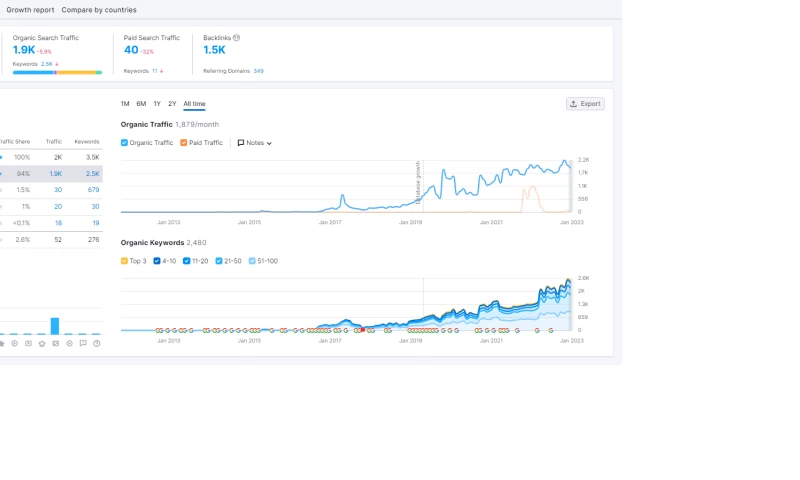Toggle the Paid Traffic checkbox
Image resolution: width=800 pixels, height=480 pixels.
[x=184, y=143]
